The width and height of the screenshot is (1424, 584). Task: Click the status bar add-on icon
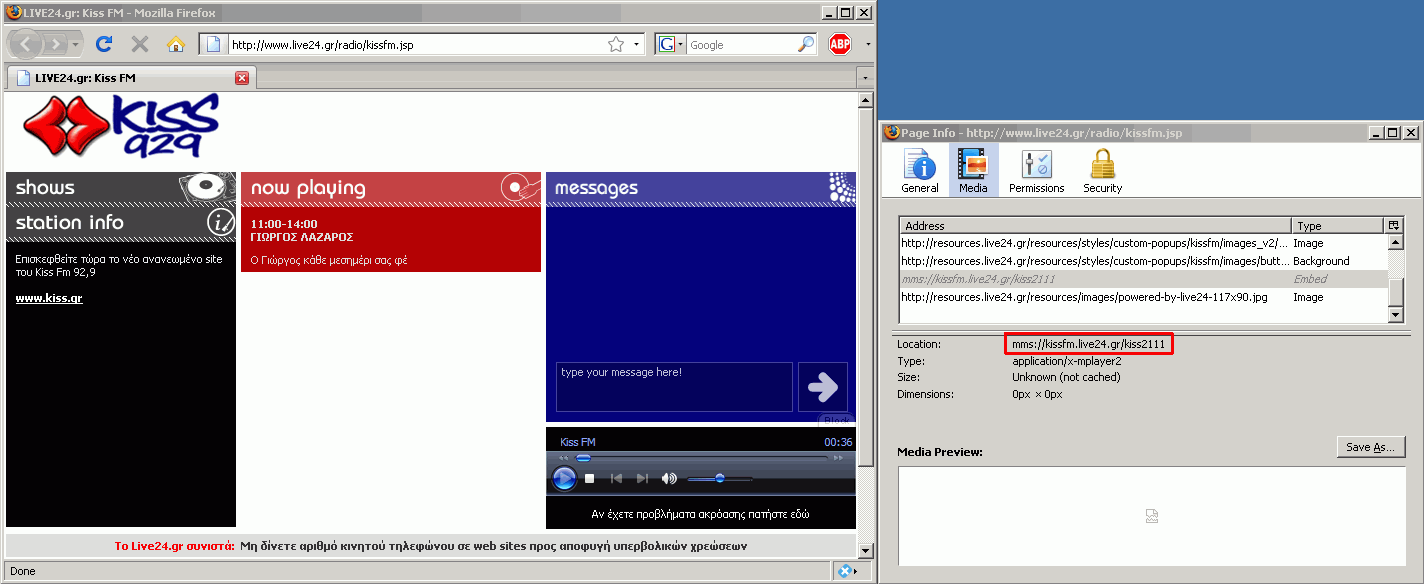point(845,571)
